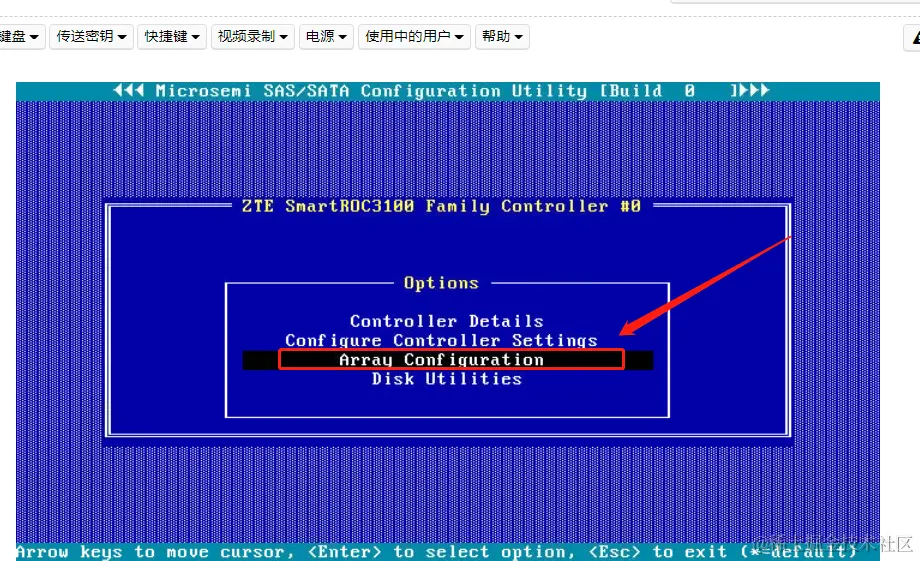Click the ZTE SmartROC3100 Family Controller #0 heading

[x=441, y=206]
